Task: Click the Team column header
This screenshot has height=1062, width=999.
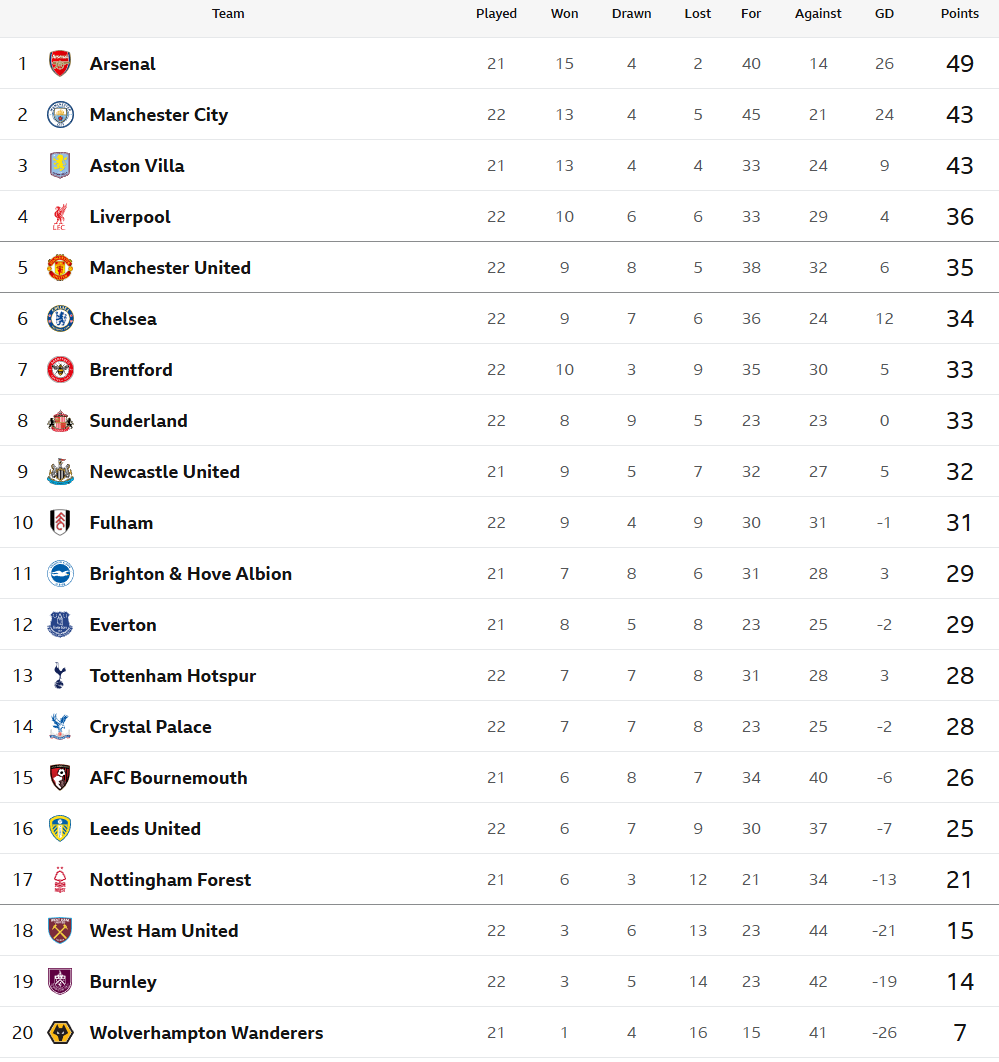Action: 228,14
